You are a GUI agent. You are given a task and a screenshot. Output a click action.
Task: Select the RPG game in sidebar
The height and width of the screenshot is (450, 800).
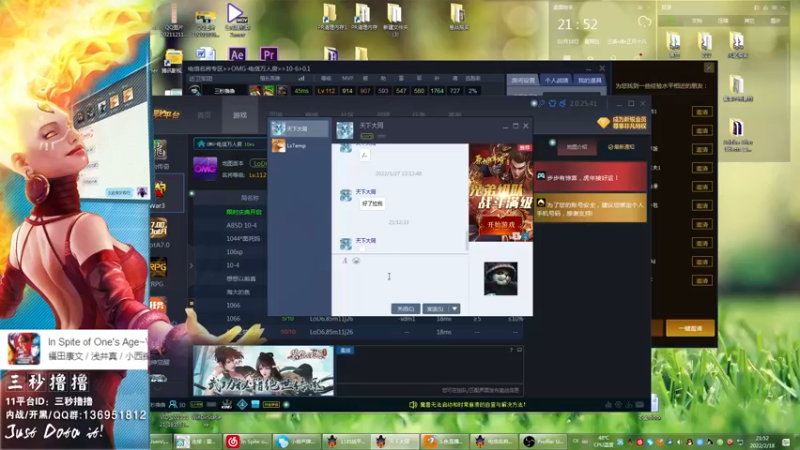(158, 272)
